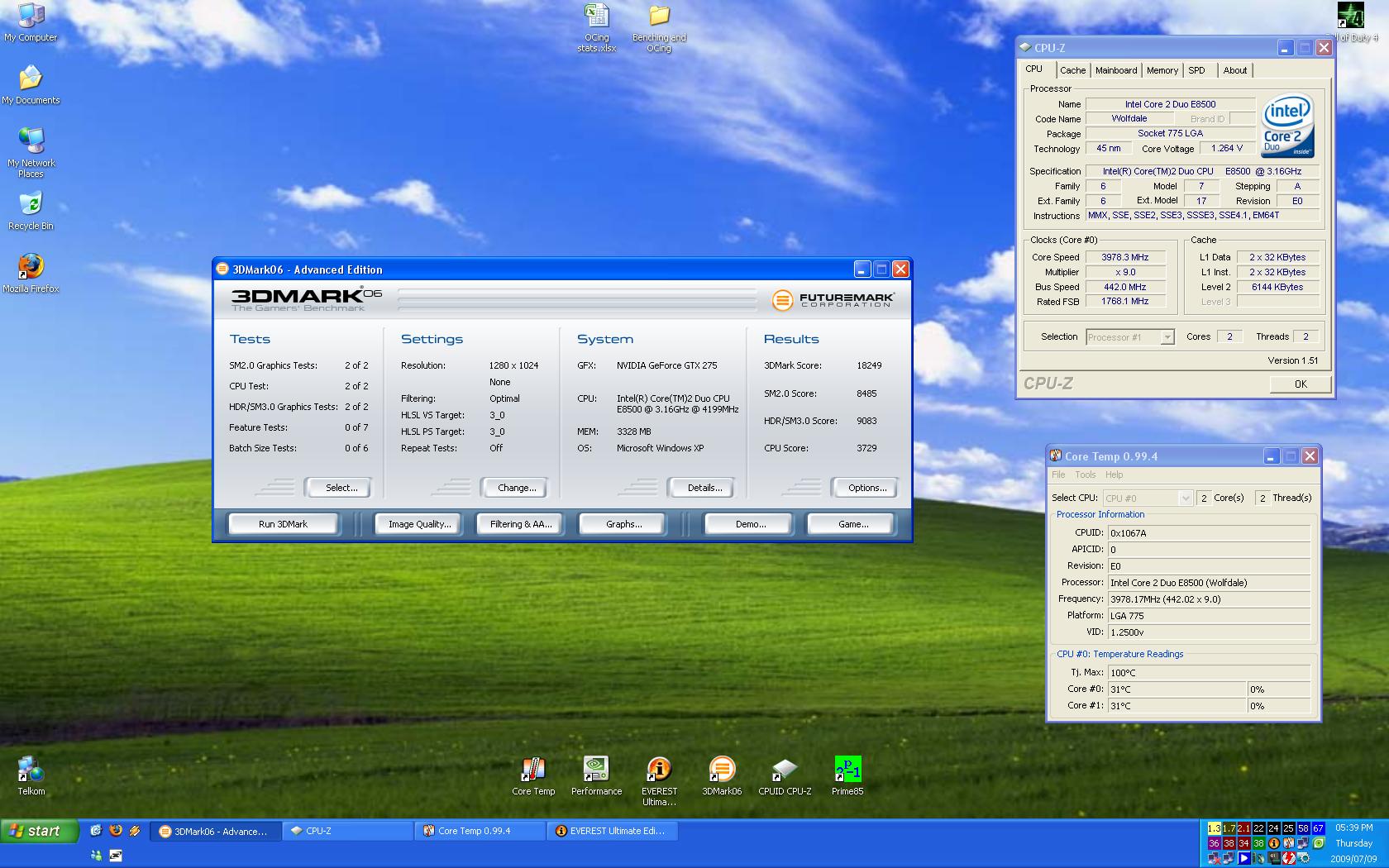The height and width of the screenshot is (868, 1389).
Task: Click the Core Speed value 3978.3 MHz
Action: 1125,257
